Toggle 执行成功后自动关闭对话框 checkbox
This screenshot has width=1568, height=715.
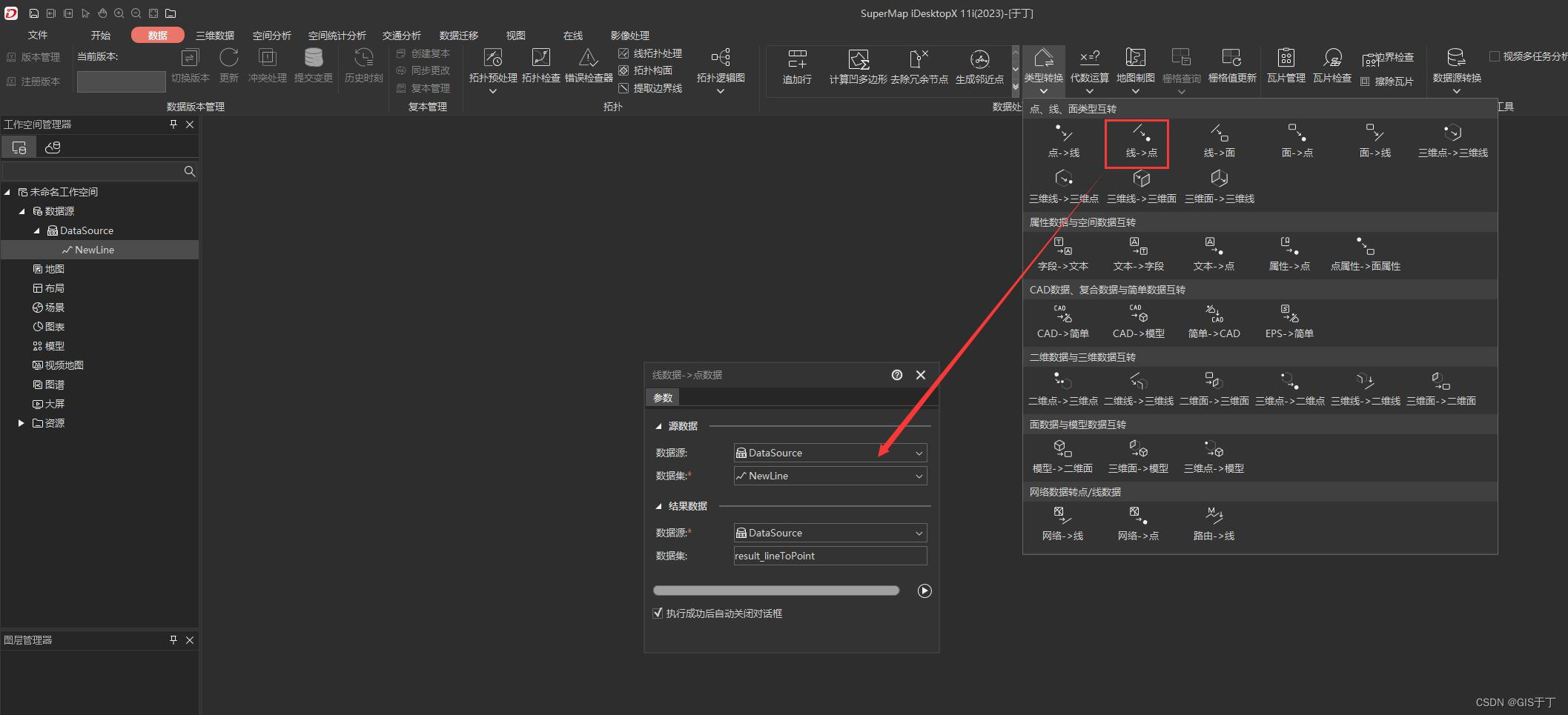(x=658, y=613)
